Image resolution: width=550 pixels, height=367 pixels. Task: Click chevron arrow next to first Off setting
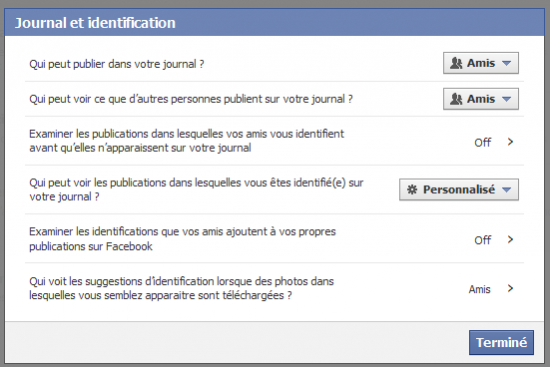coord(510,142)
